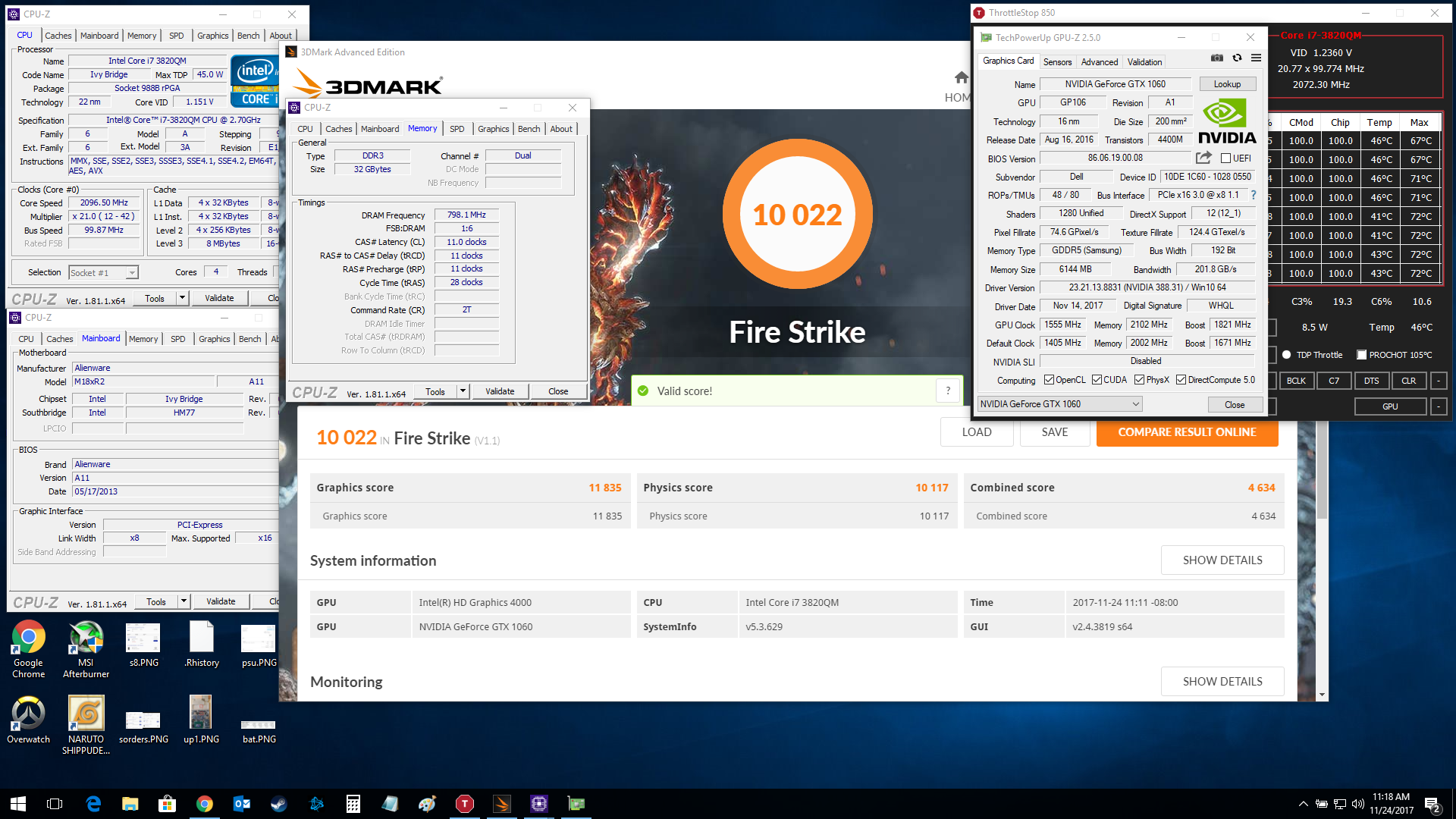
Task: Open GPU-Z hamburger menu icon
Action: coord(1256,58)
